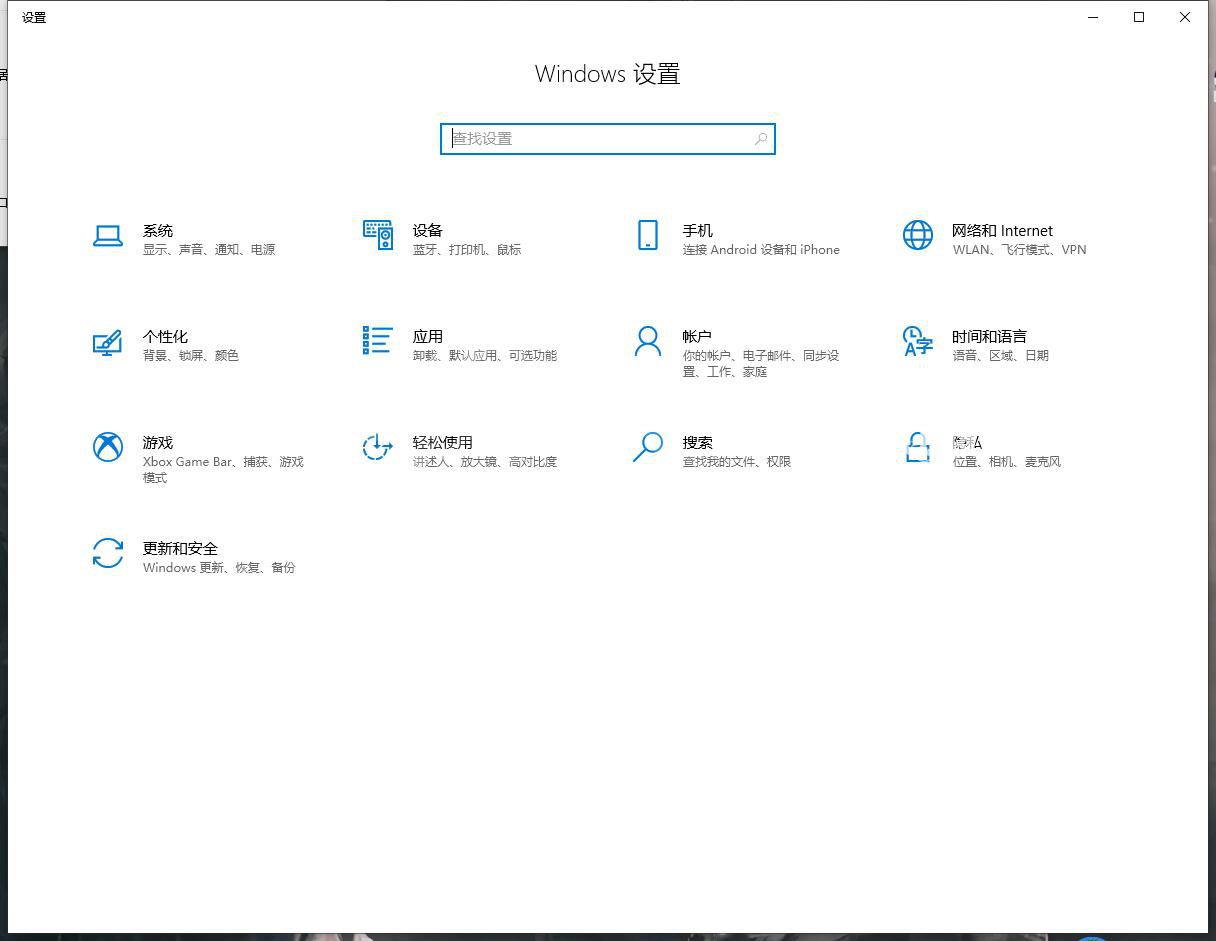
Task: Click the 系统 laptop icon
Action: pyautogui.click(x=107, y=236)
